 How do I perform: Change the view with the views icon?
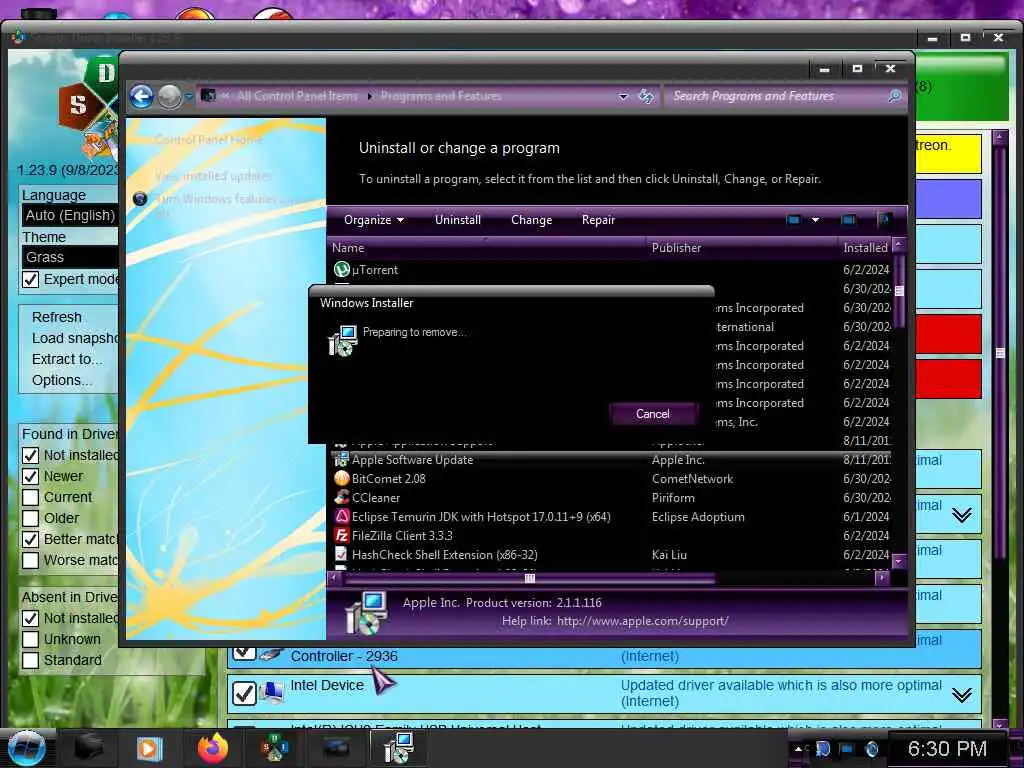pyautogui.click(x=793, y=220)
